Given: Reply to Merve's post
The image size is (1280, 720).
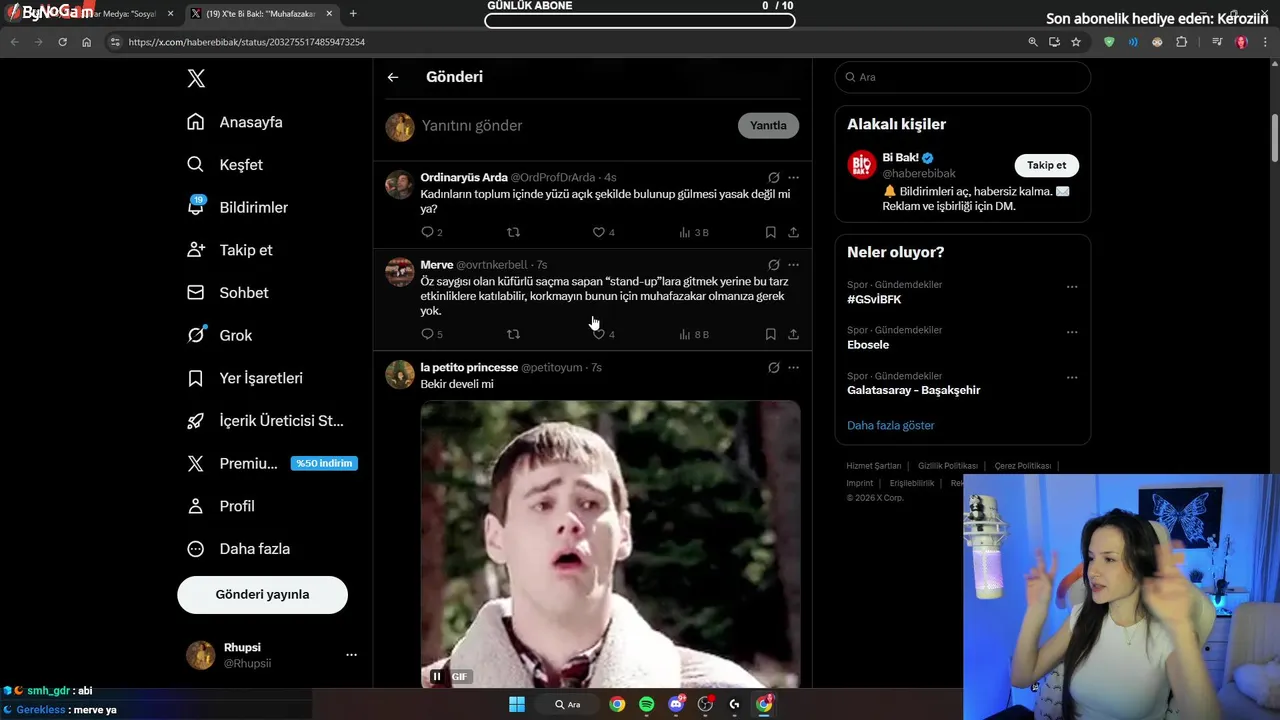Looking at the screenshot, I should (431, 334).
